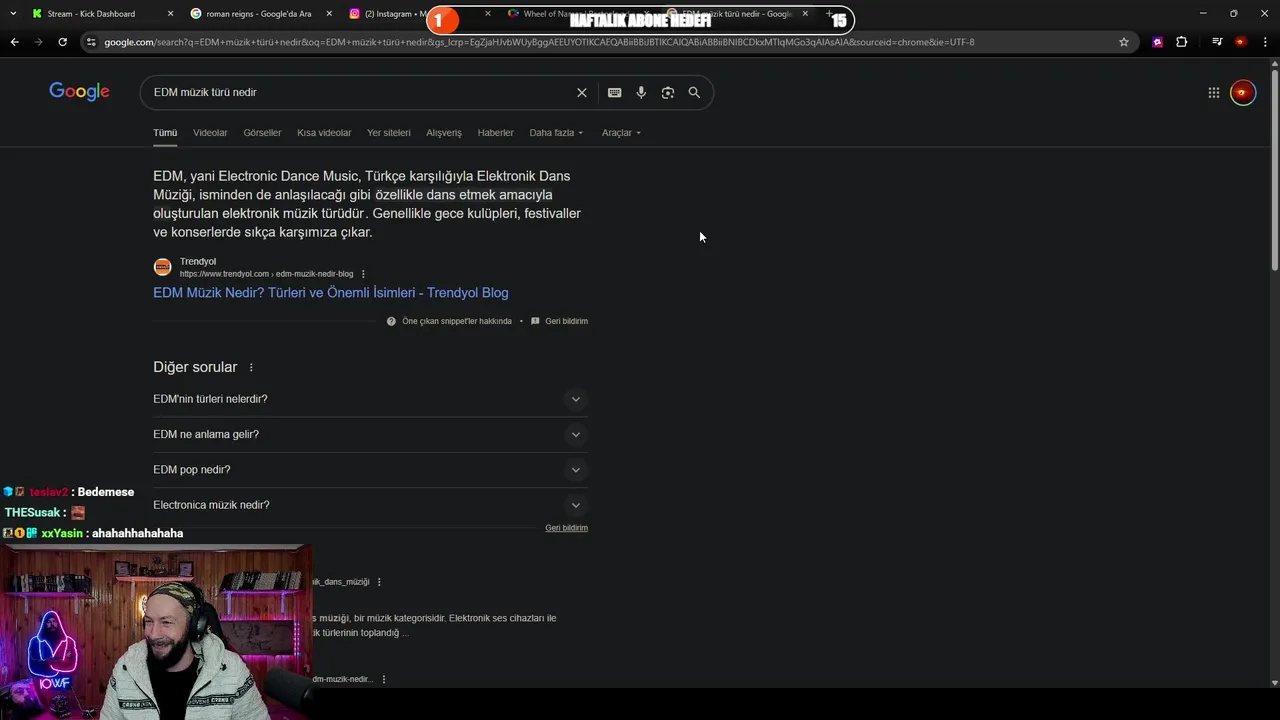Viewport: 1280px width, 720px height.
Task: Open the EDM Müzik Nedir Trendyol Blog link
Action: 331,293
